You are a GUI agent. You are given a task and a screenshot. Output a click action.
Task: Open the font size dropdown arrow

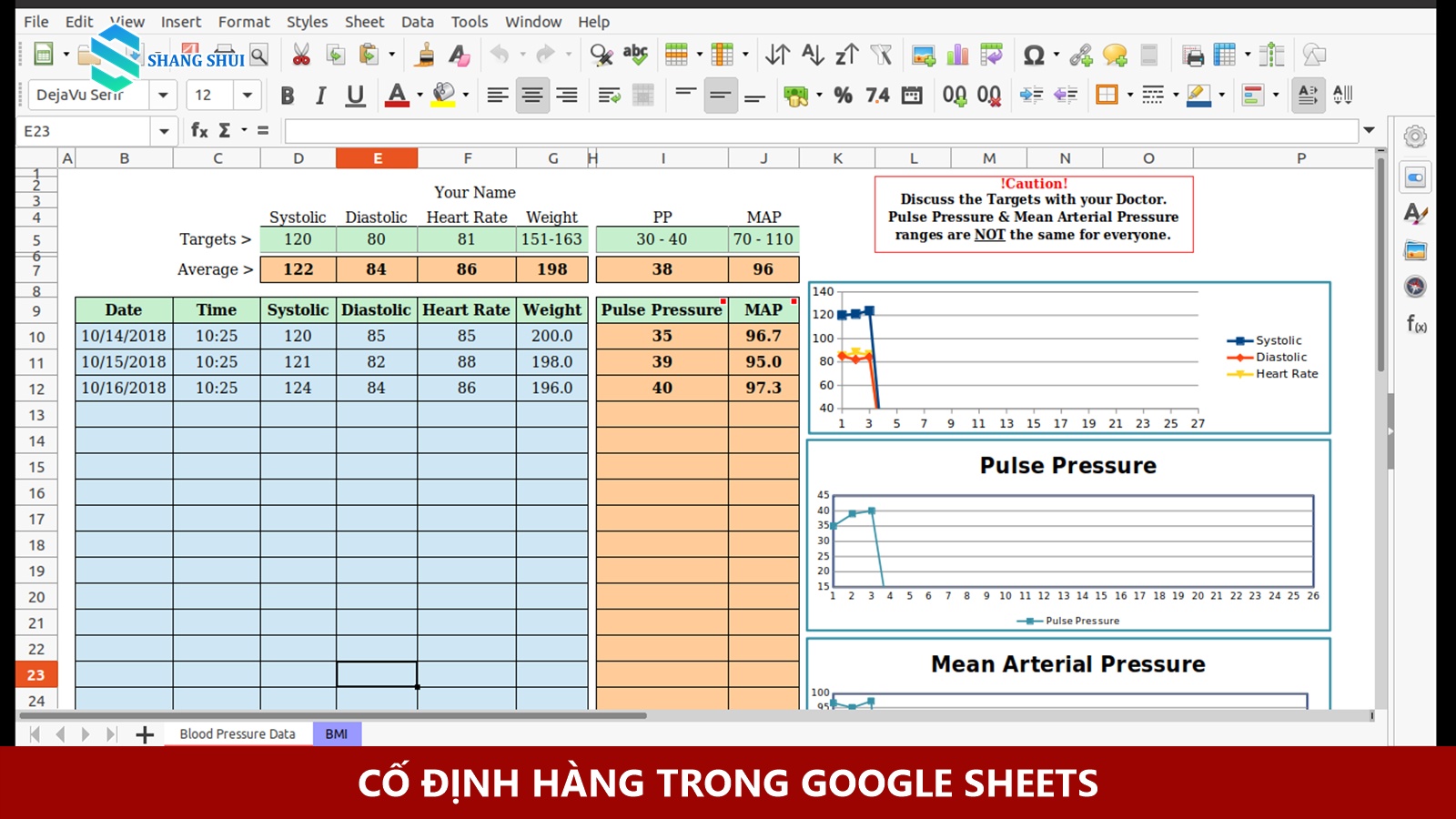point(247,95)
